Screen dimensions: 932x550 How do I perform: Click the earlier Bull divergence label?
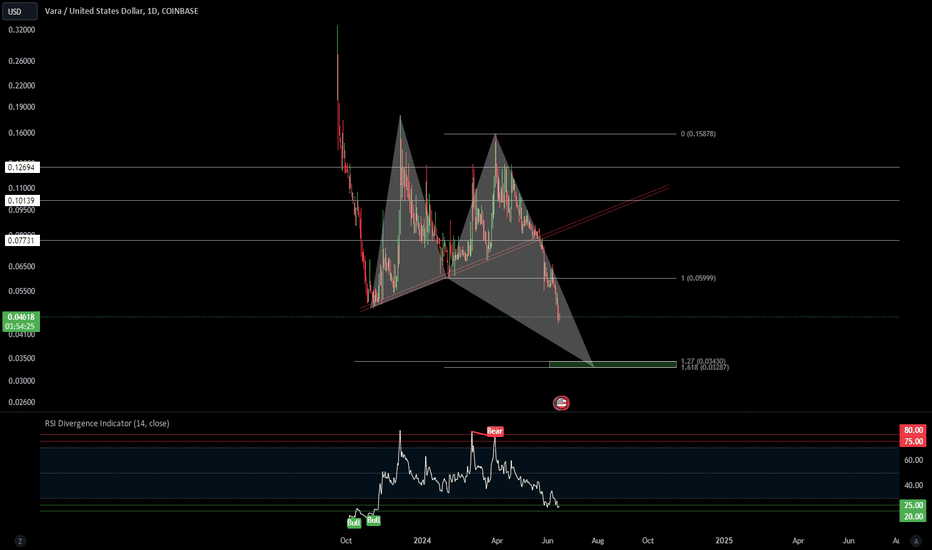click(354, 523)
